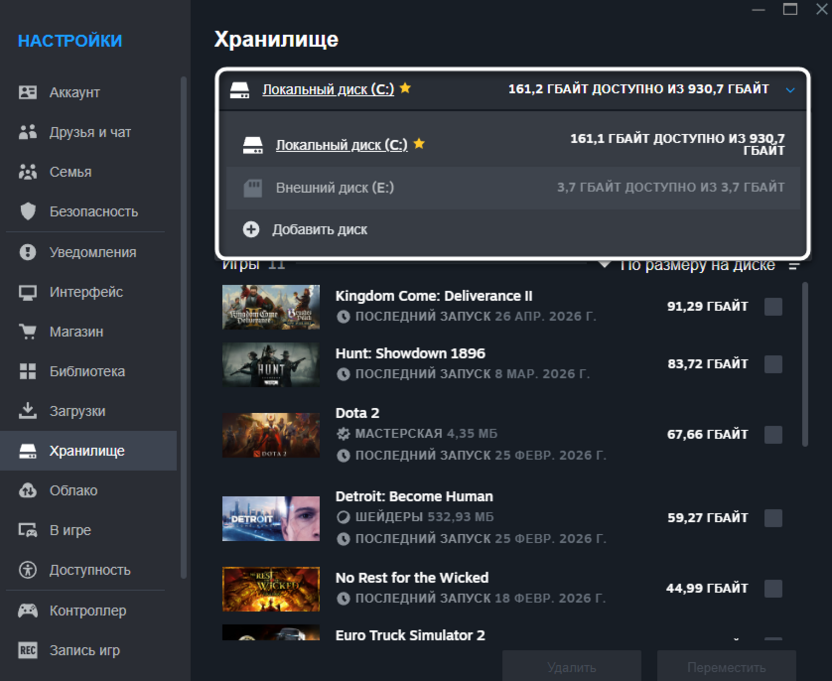832x681 pixels.
Task: Switch to the Безопасность section
Action: (x=89, y=211)
